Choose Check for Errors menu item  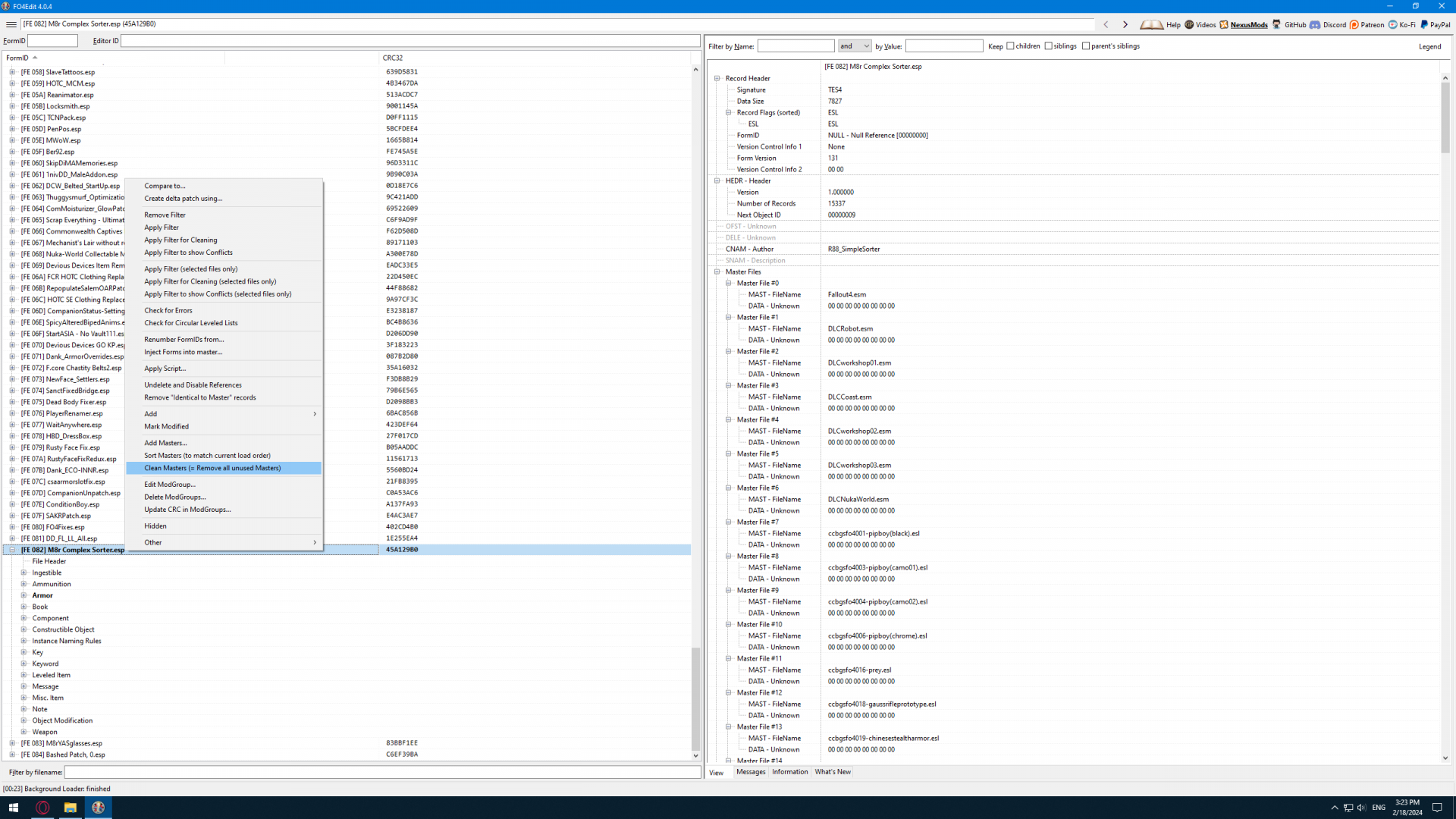(168, 310)
